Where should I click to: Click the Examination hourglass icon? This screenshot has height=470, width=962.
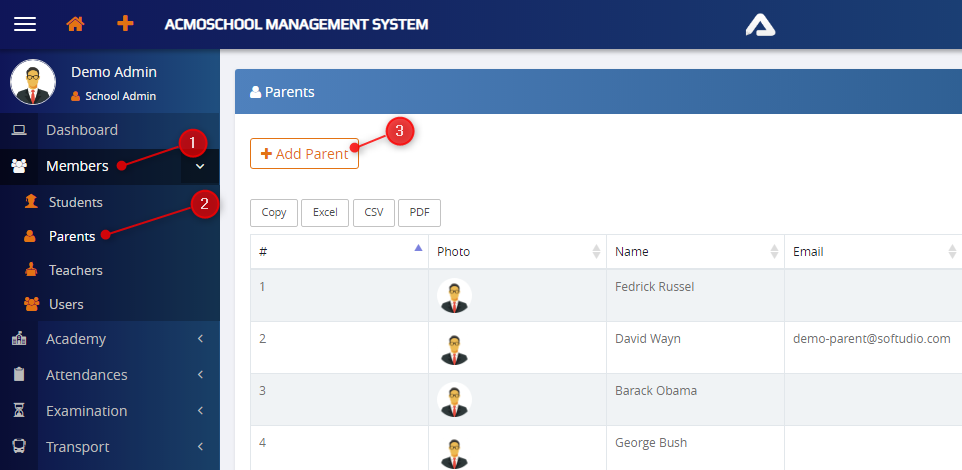click(19, 411)
